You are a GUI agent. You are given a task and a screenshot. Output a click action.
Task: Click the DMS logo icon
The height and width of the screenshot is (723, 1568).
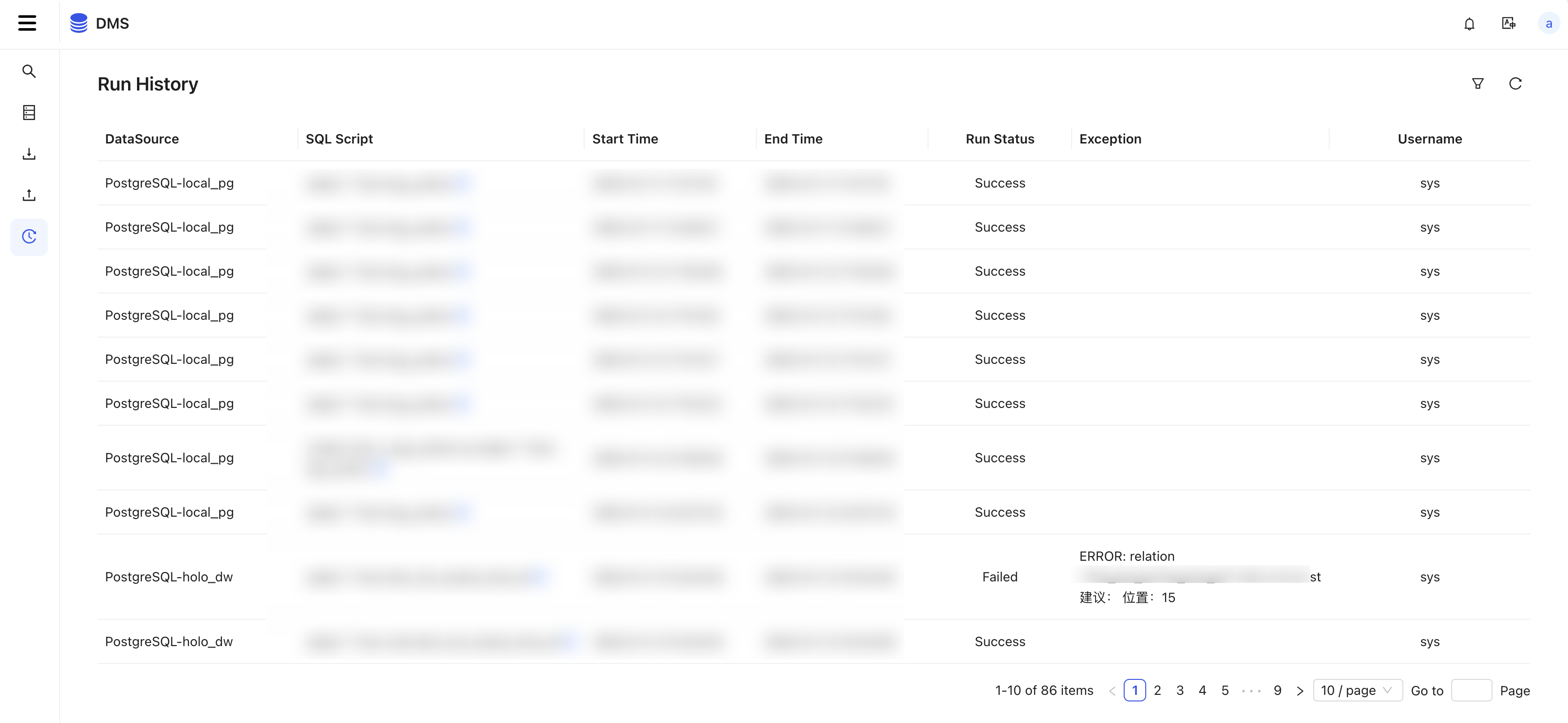[79, 23]
